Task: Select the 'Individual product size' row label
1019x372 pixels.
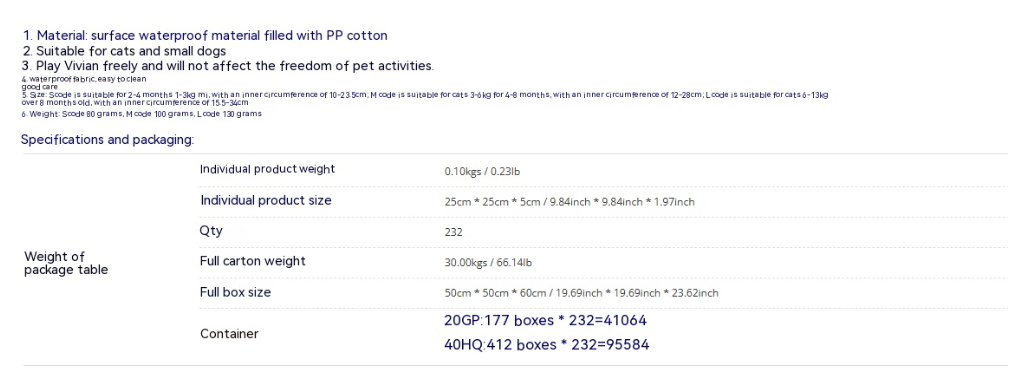Action: tap(265, 200)
